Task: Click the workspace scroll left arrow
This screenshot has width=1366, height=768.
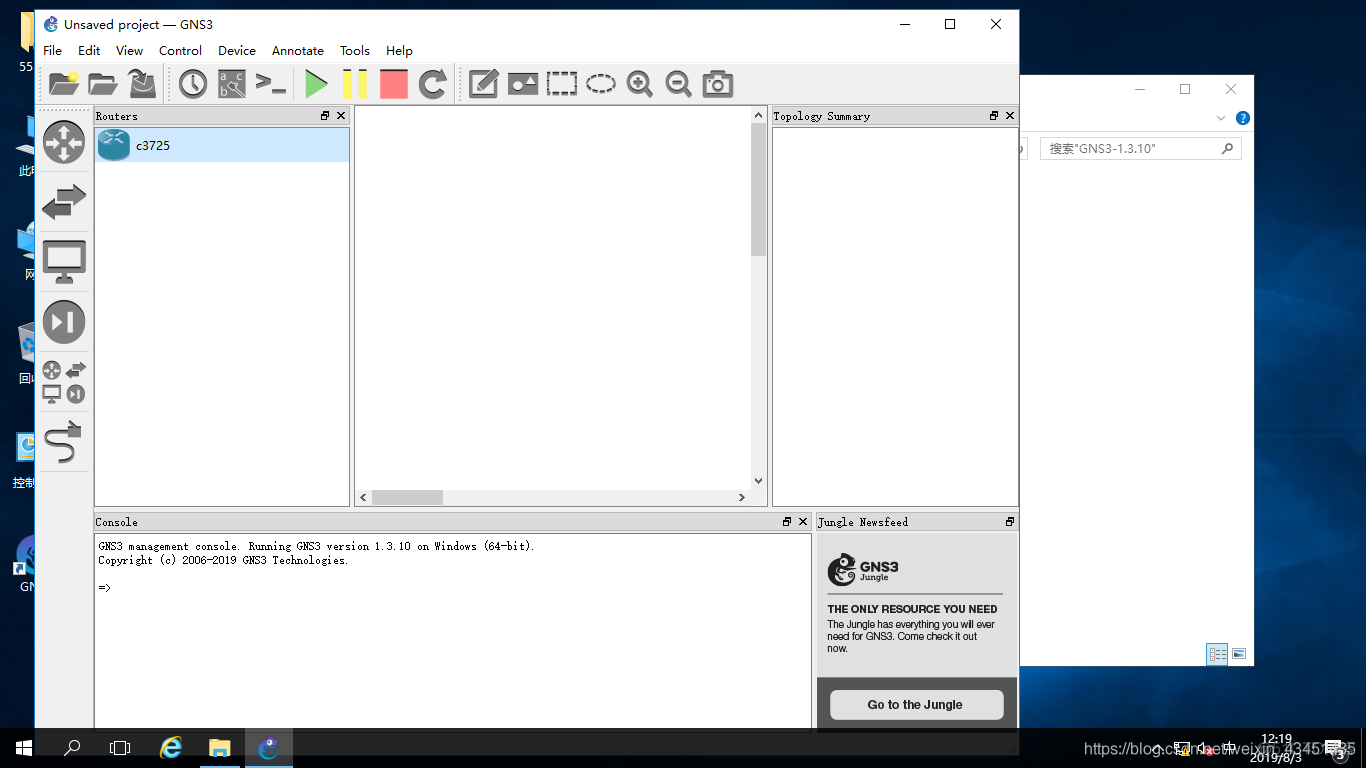Action: pos(363,497)
